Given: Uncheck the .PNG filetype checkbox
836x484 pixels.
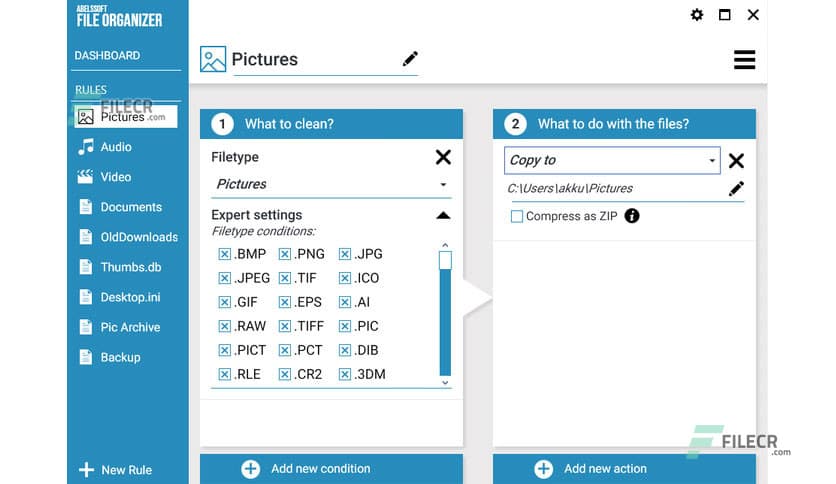Looking at the screenshot, I should click(285, 254).
